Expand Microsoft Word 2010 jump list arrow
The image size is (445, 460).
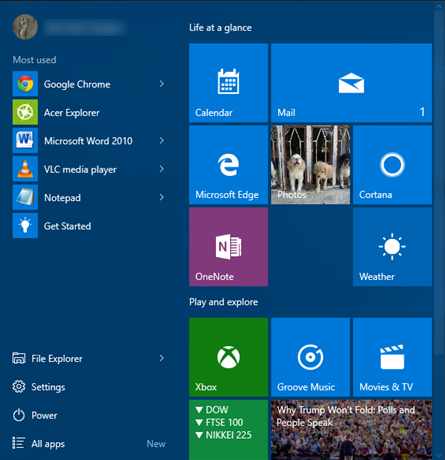click(162, 141)
